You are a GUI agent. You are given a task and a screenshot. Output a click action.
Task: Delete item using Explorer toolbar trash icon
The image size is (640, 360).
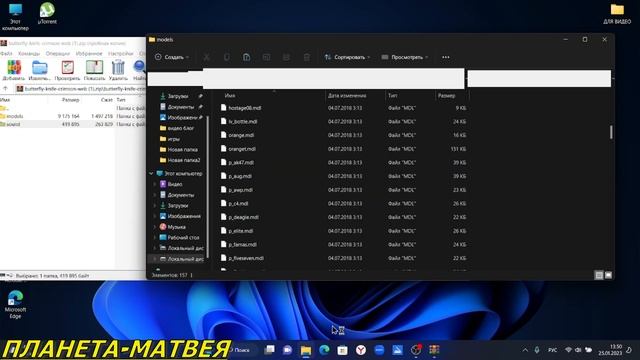[x=307, y=57]
